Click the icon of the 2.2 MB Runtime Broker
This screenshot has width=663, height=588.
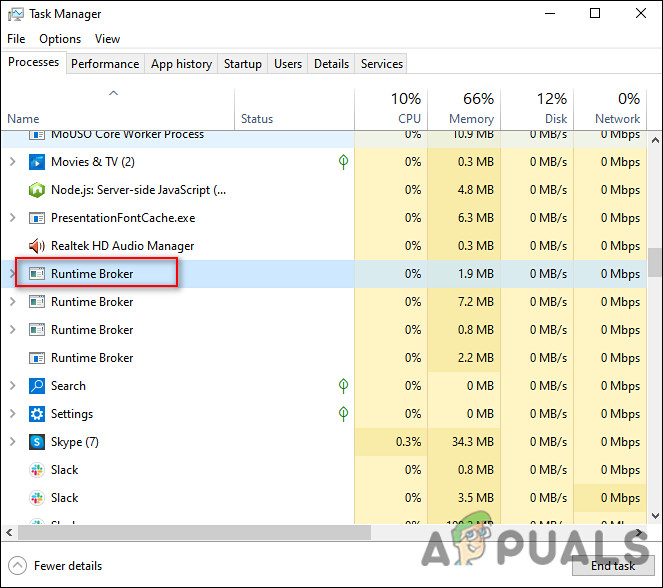37,358
